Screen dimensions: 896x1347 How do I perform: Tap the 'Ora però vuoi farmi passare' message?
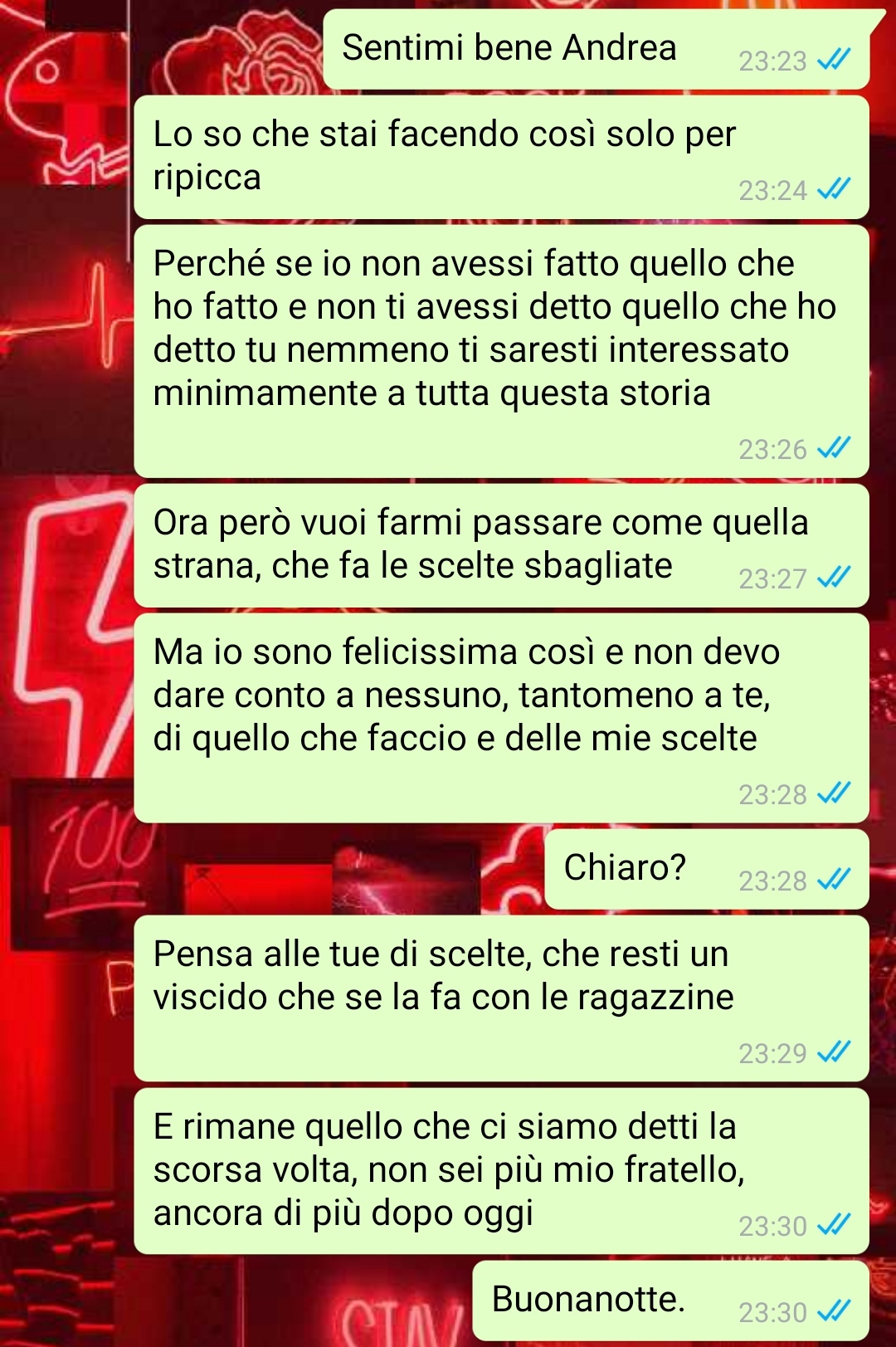tap(501, 545)
